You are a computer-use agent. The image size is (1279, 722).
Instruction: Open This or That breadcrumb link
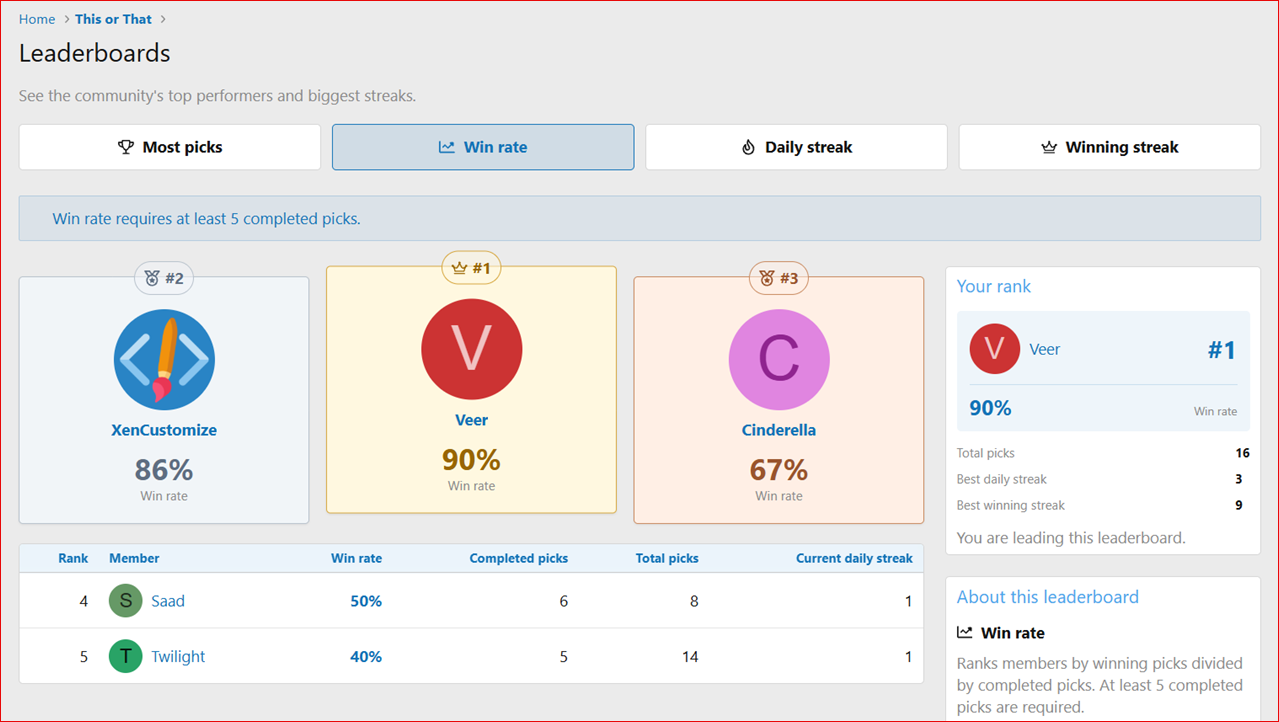coord(113,19)
